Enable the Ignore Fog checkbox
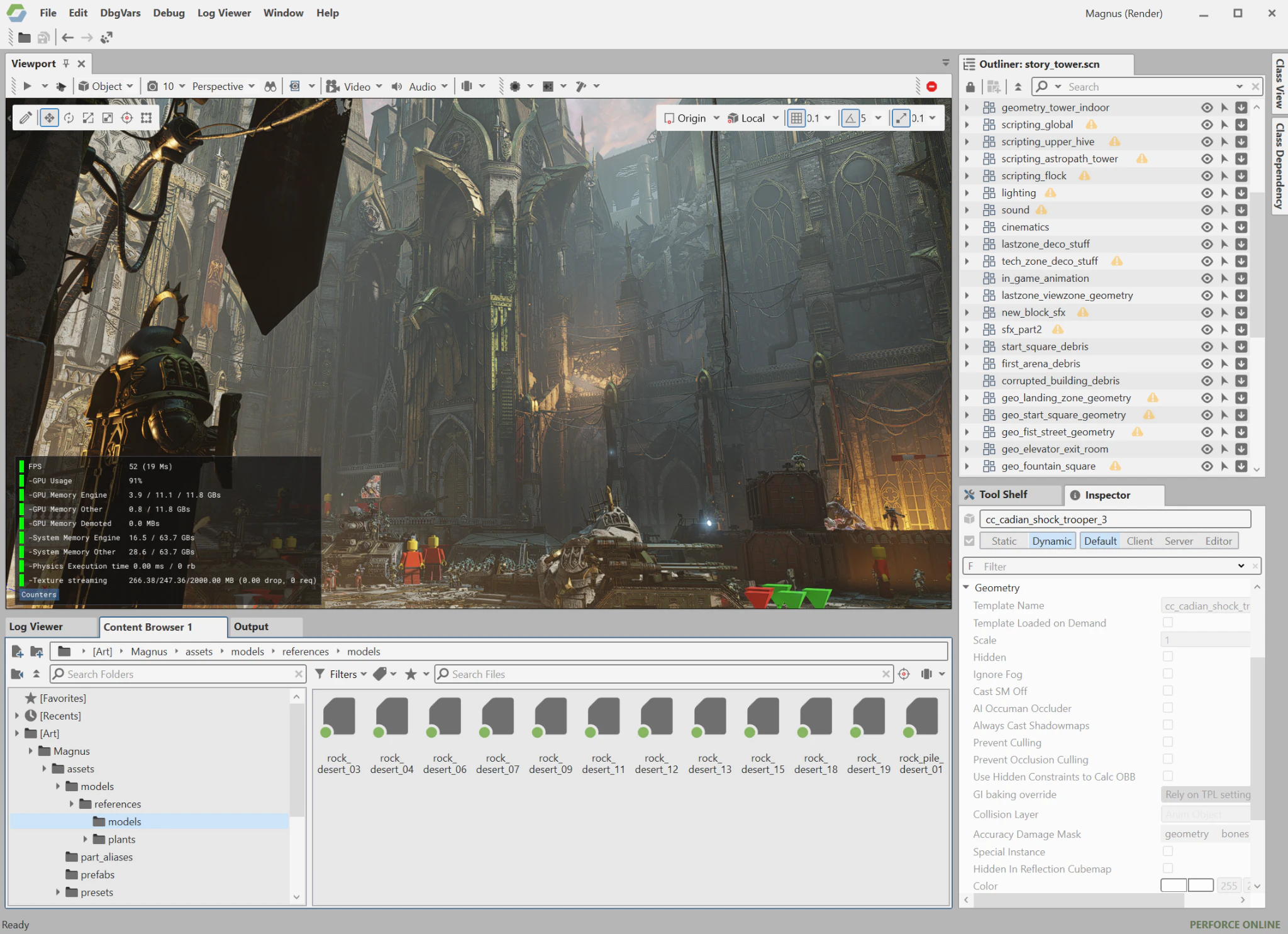Screen dimensions: 1288x934 click(x=1167, y=674)
